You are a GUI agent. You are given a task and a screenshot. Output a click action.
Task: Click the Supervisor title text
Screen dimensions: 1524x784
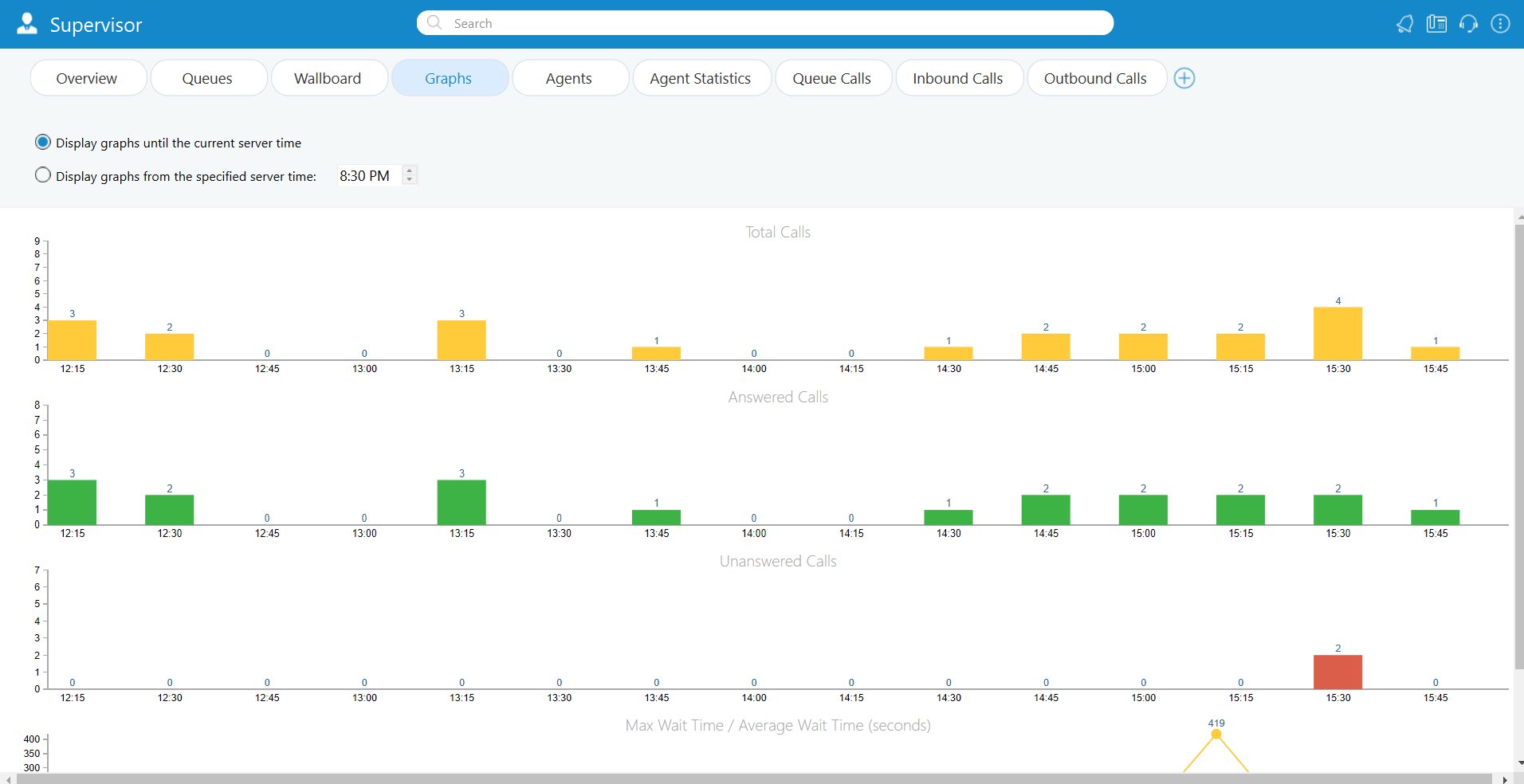96,25
